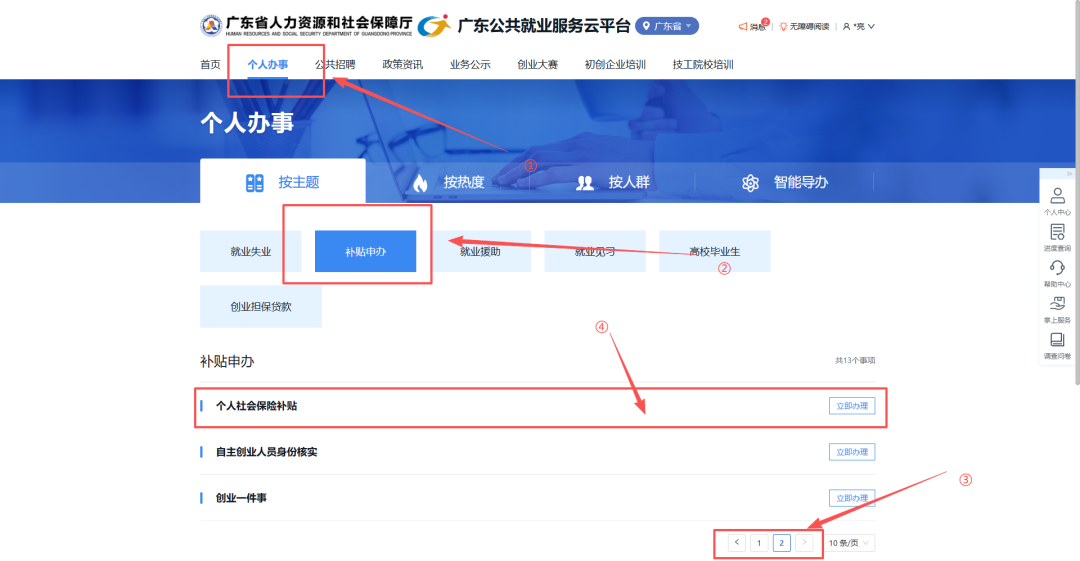1080x561 pixels.
Task: Click the 广东省人力资源和社会保障厅 logo
Action: [307, 26]
